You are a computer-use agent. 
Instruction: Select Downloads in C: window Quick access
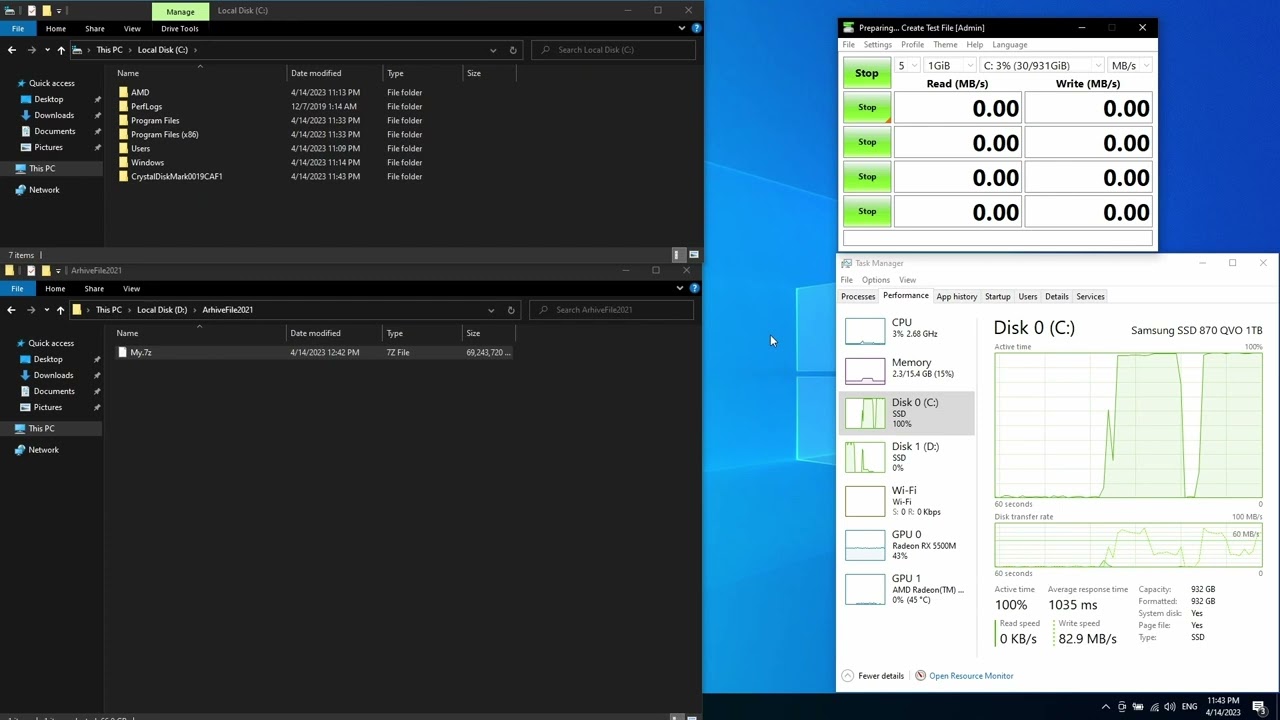[x=54, y=115]
